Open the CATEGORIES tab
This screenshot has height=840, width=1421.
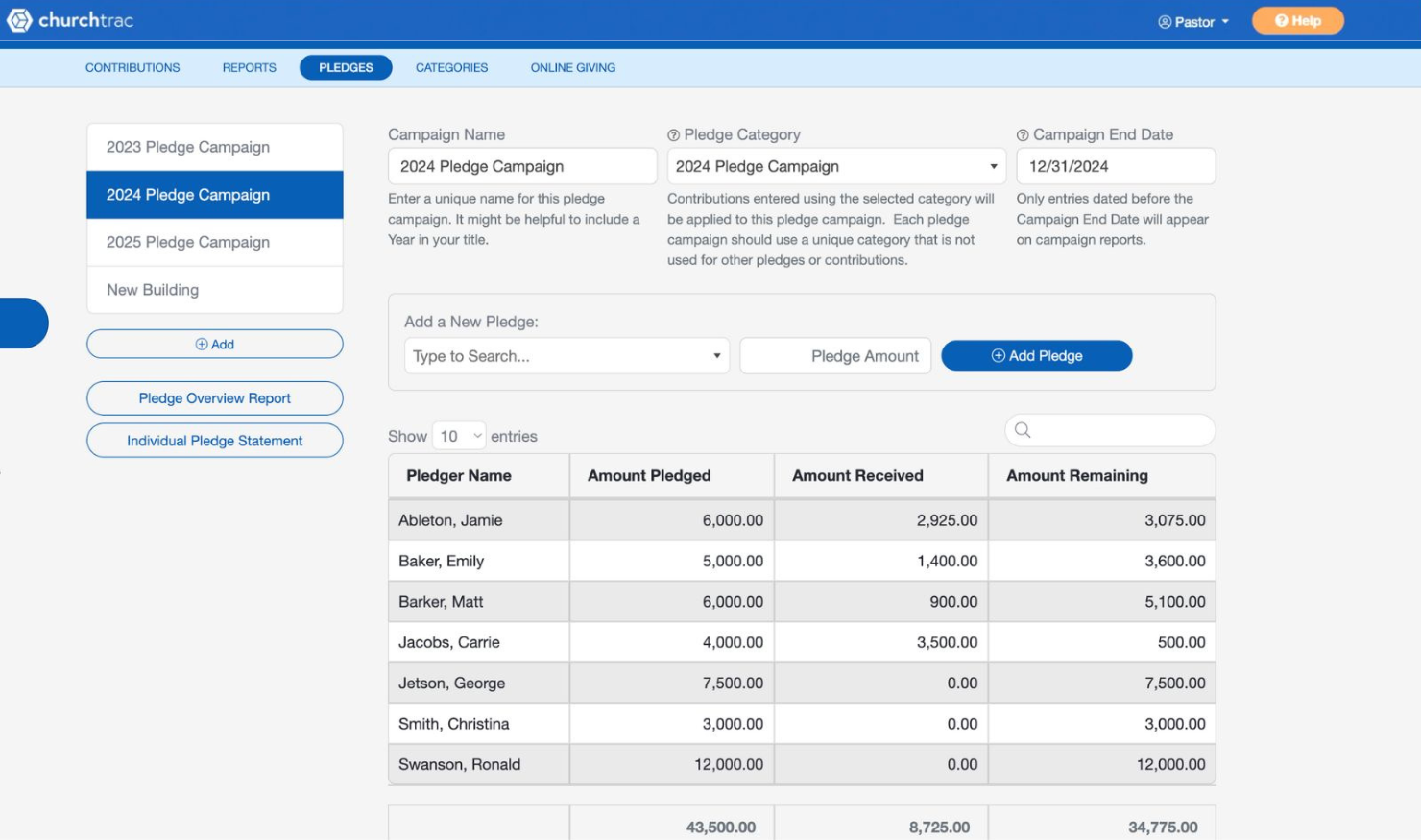click(451, 67)
